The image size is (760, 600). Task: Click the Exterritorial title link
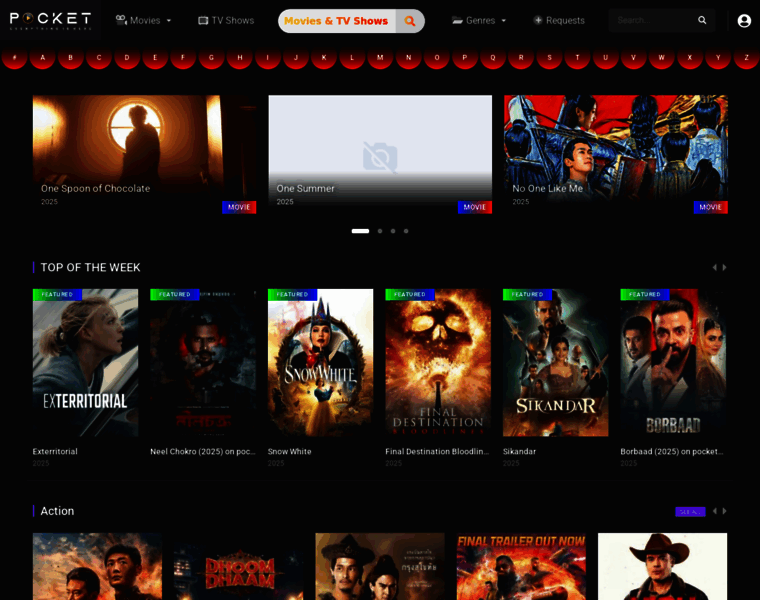click(55, 451)
